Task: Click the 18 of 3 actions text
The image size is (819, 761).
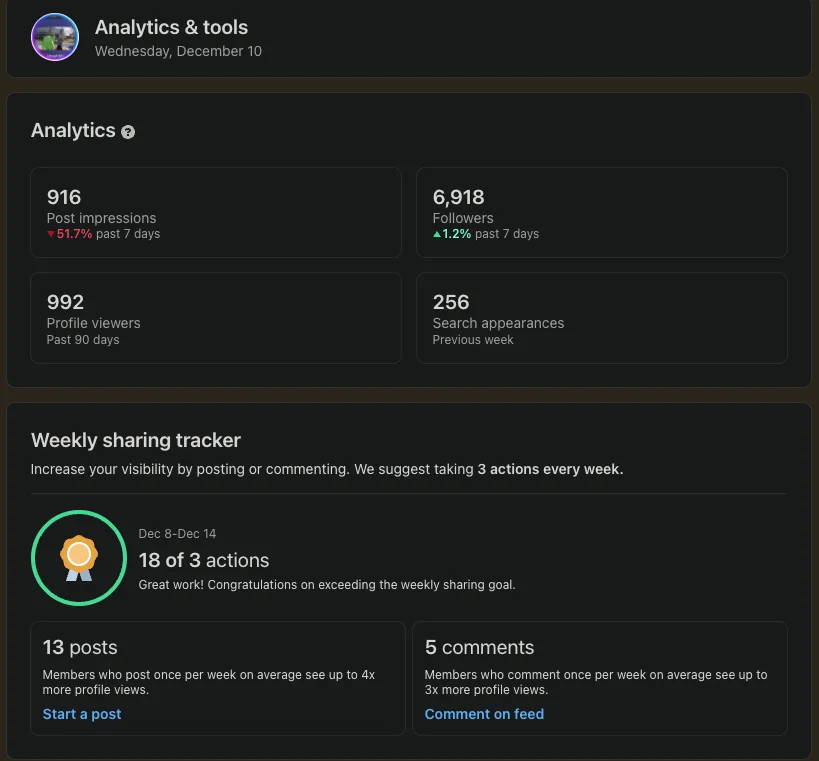Action: click(x=204, y=560)
